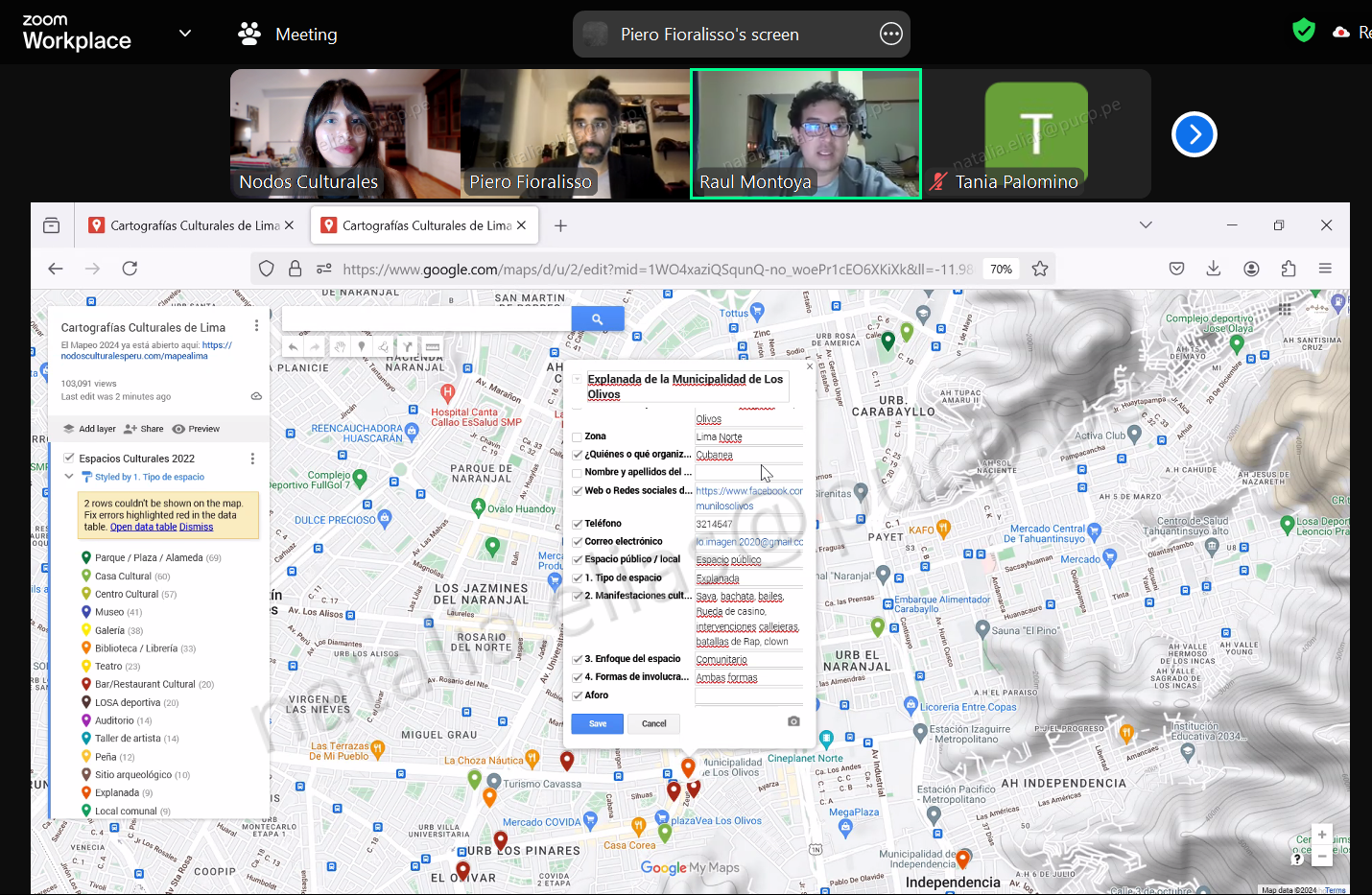Click the green encryption shield icon
Viewport: 1372px width, 895px height.
(1304, 31)
